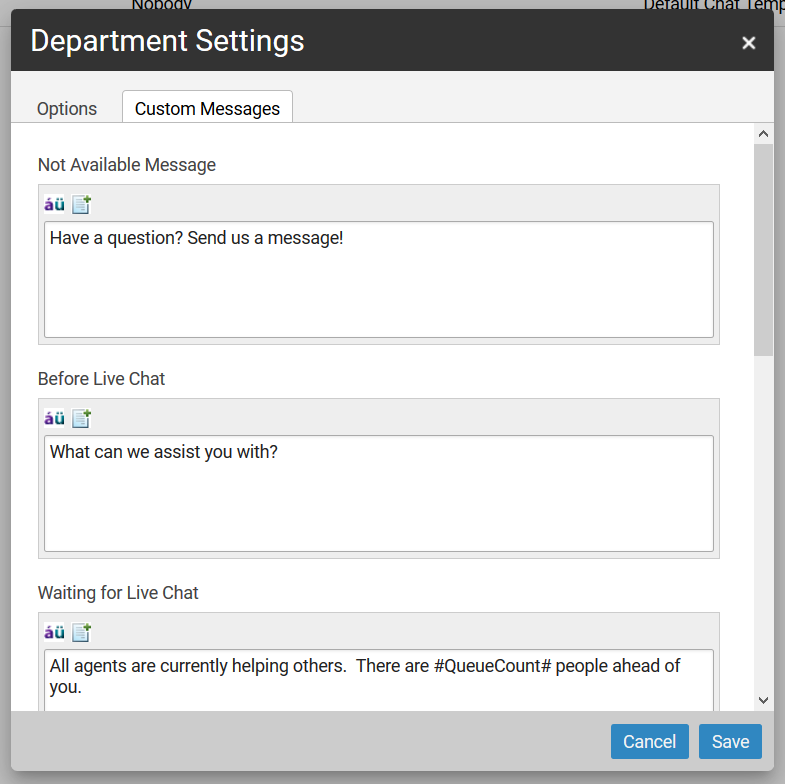Click scrollbar down arrow in messages panel

pos(763,700)
